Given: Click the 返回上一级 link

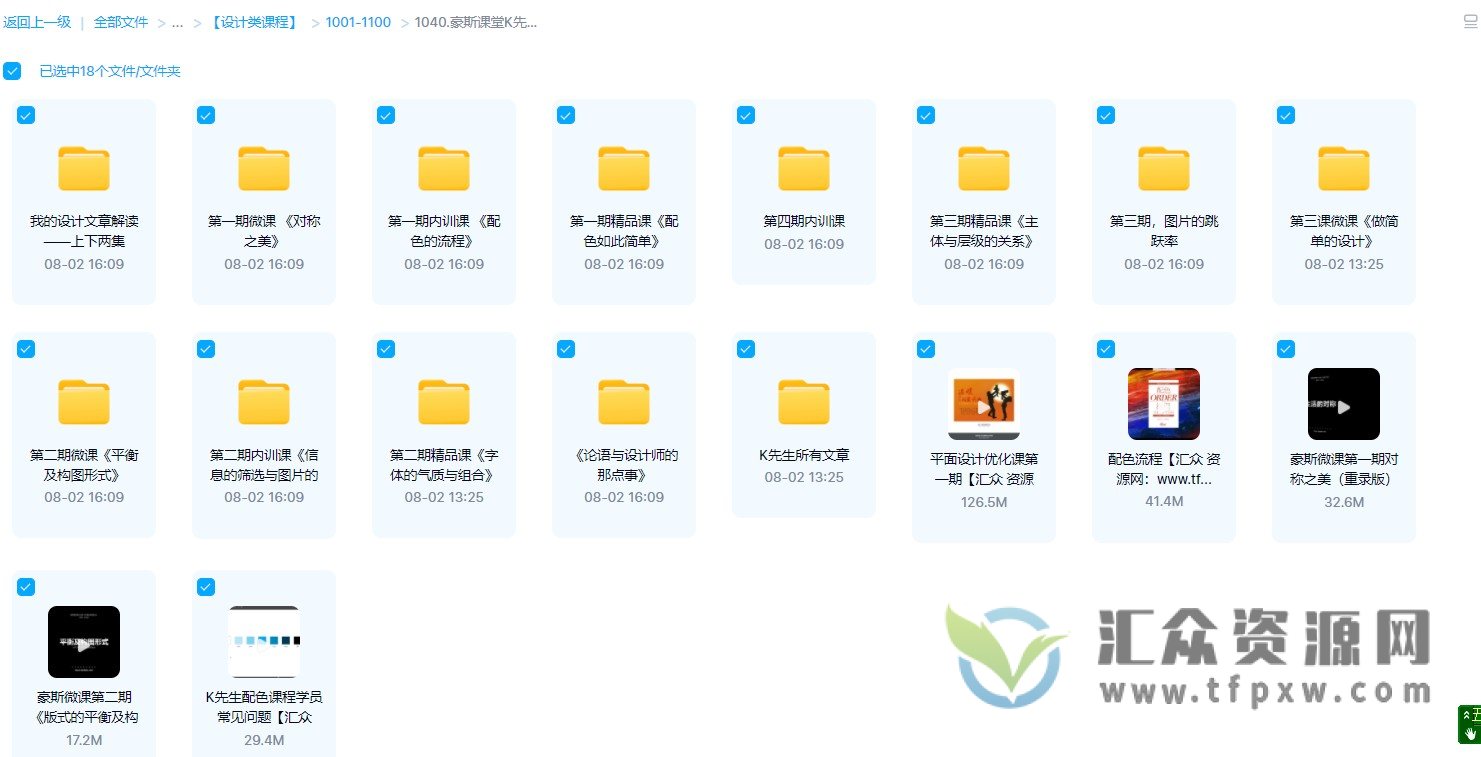Looking at the screenshot, I should pyautogui.click(x=37, y=21).
